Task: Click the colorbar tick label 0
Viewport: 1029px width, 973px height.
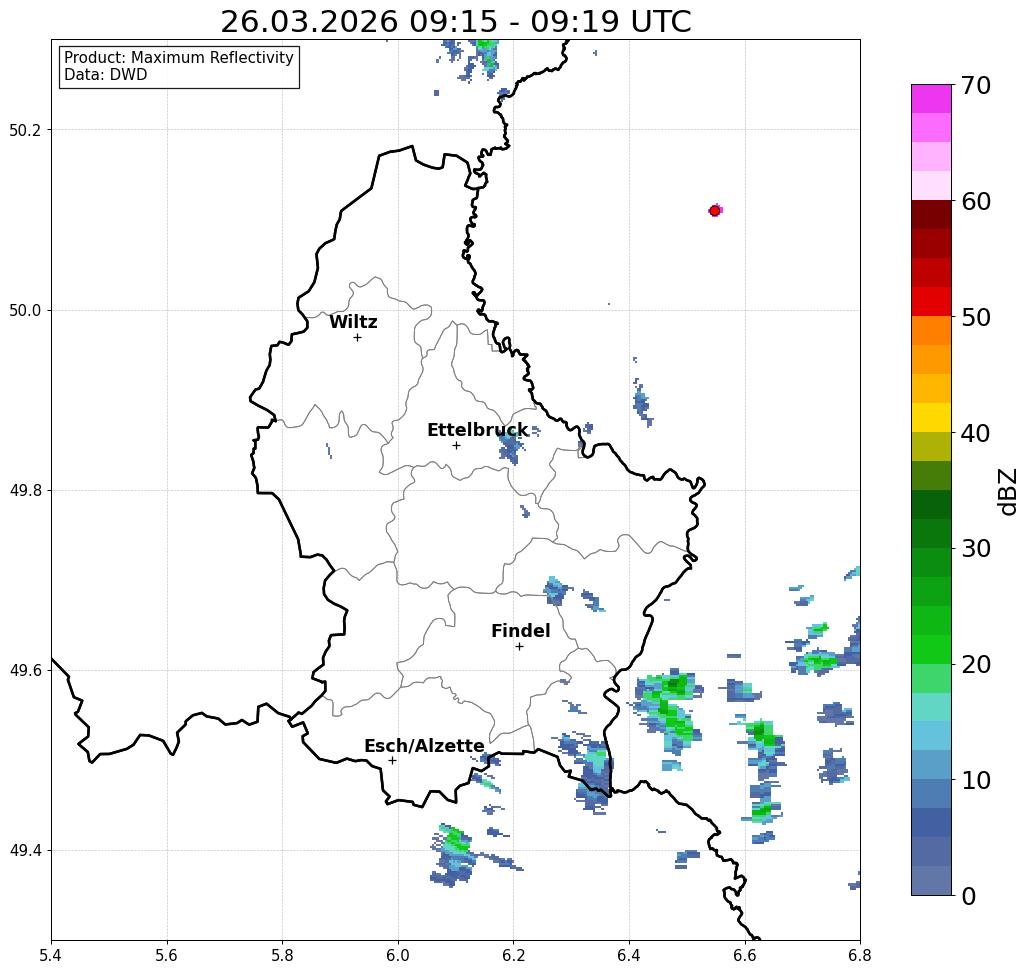Action: (969, 896)
